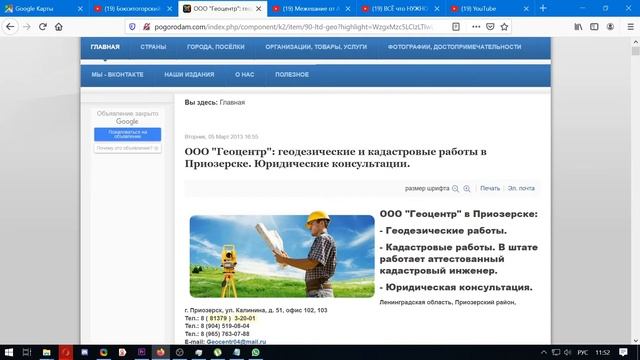The height and width of the screenshot is (360, 640).
Task: Switch to the Google Карты tab
Action: 44,8
